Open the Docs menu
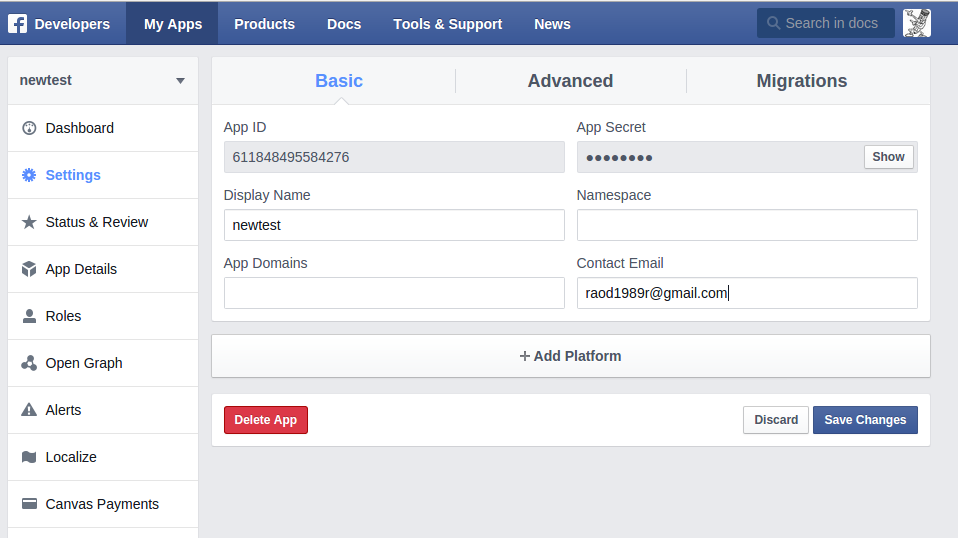This screenshot has width=958, height=538. tap(344, 24)
